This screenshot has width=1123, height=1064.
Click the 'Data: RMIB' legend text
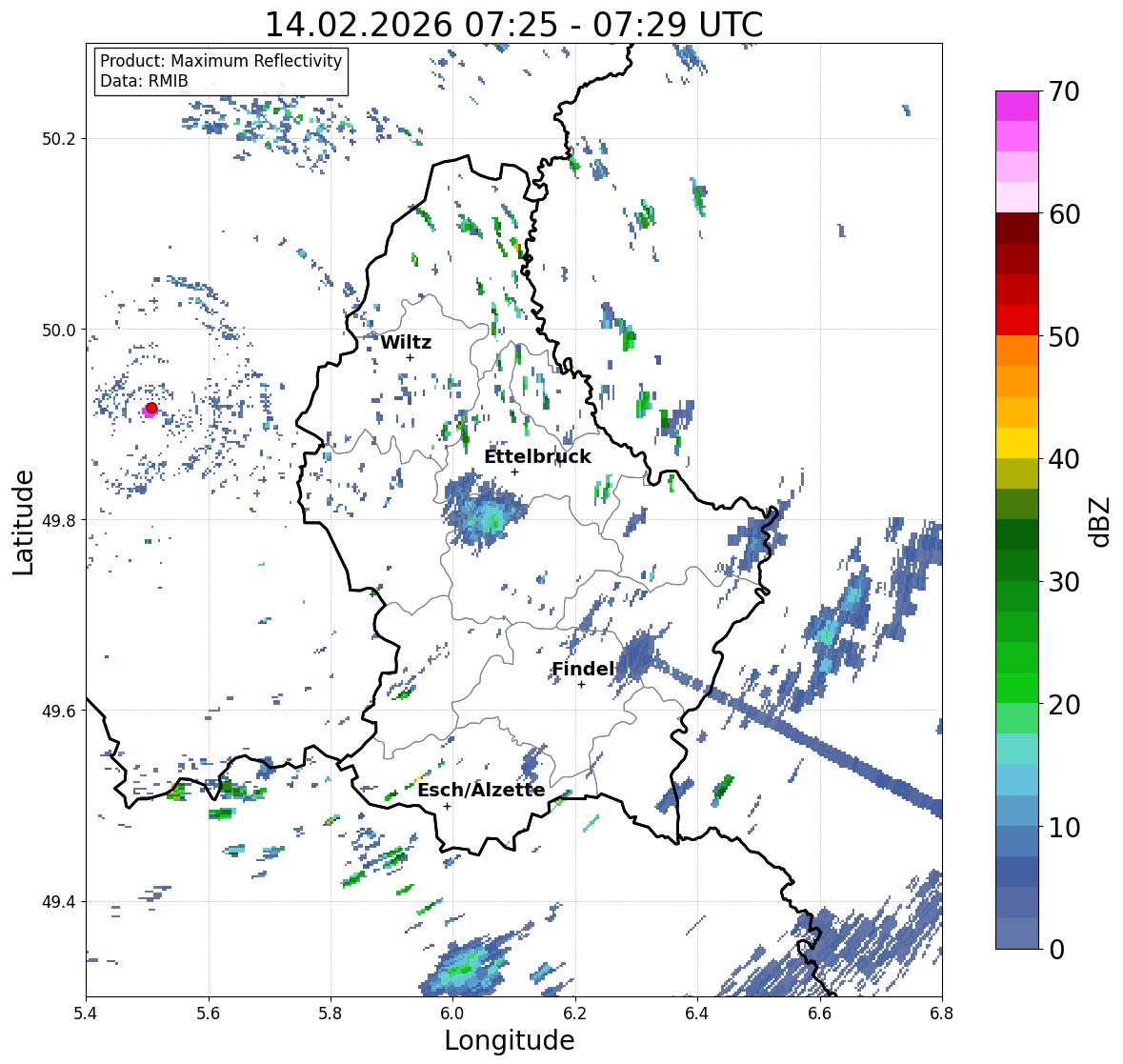(144, 81)
